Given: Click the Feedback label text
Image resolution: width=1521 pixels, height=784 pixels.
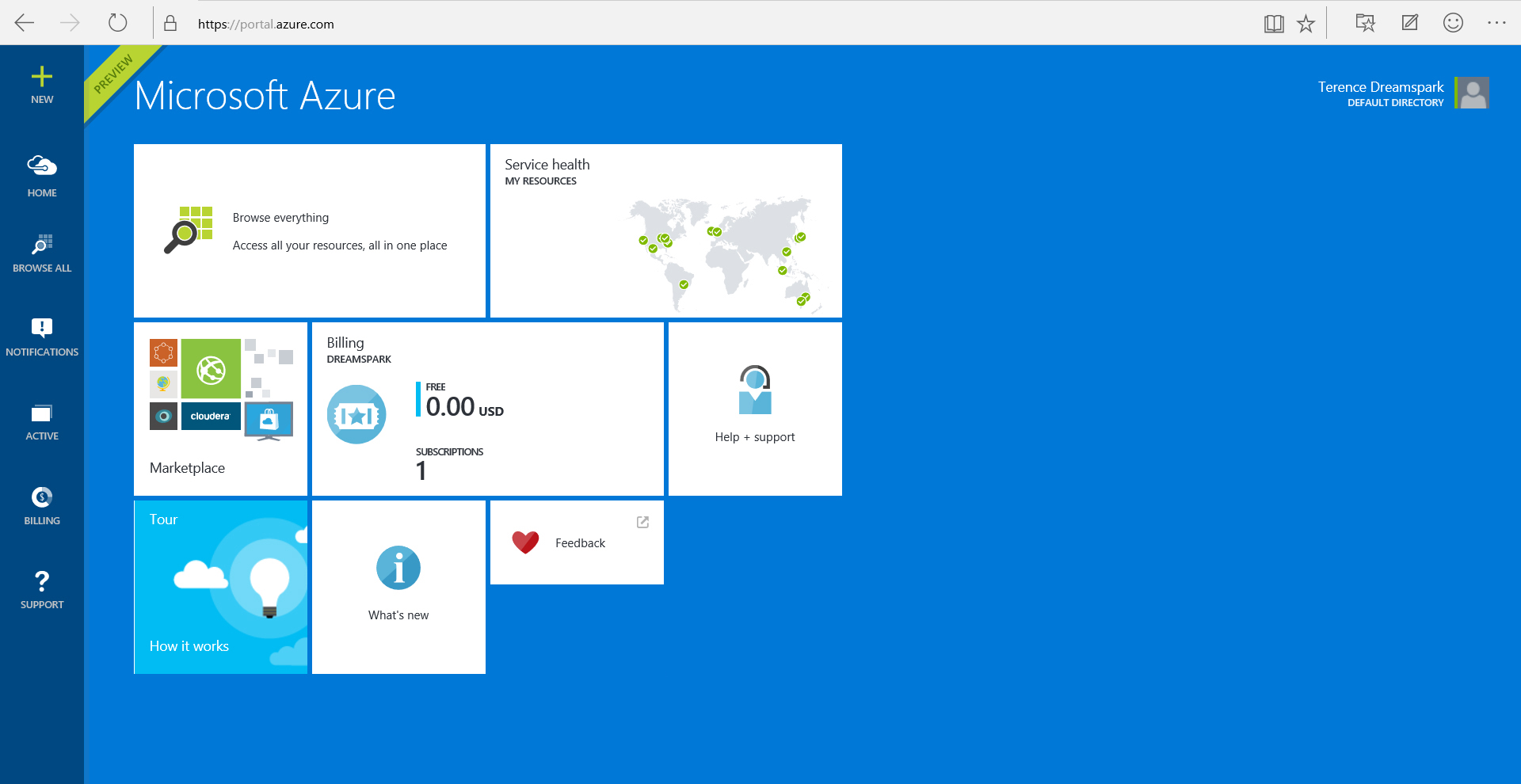Looking at the screenshot, I should 580,543.
